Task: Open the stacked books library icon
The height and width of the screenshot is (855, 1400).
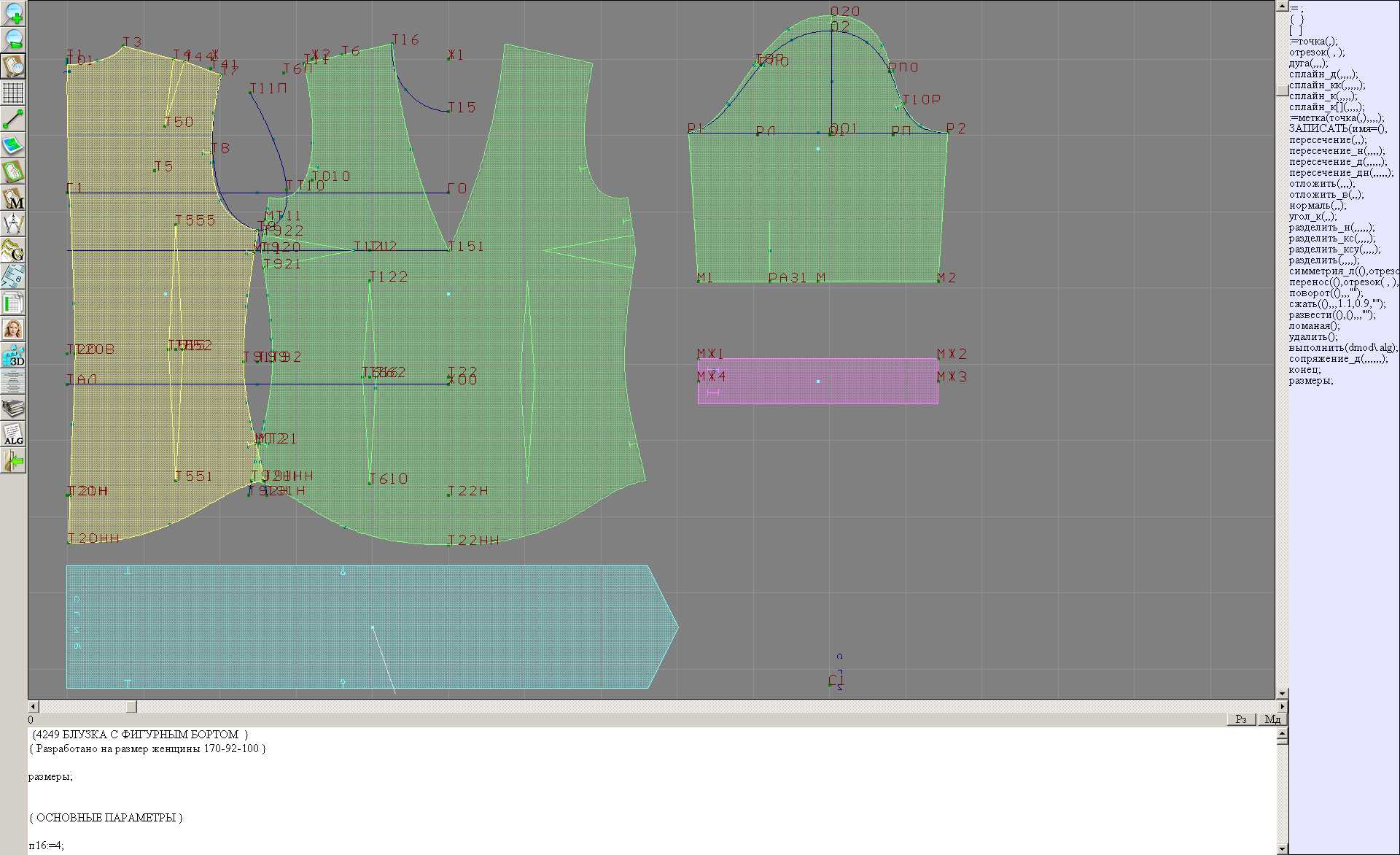Action: [13, 407]
